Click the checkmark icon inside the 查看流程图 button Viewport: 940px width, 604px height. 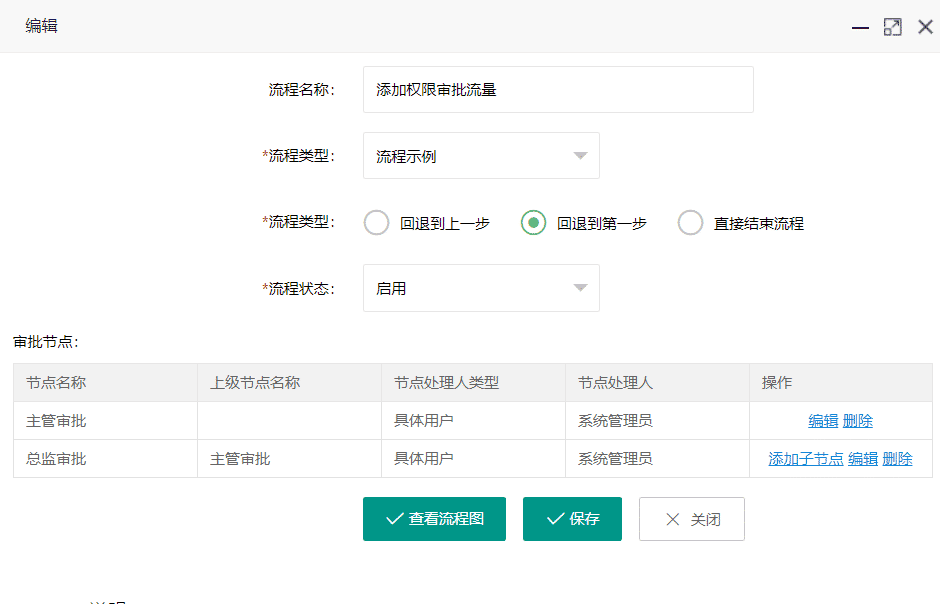tap(391, 518)
